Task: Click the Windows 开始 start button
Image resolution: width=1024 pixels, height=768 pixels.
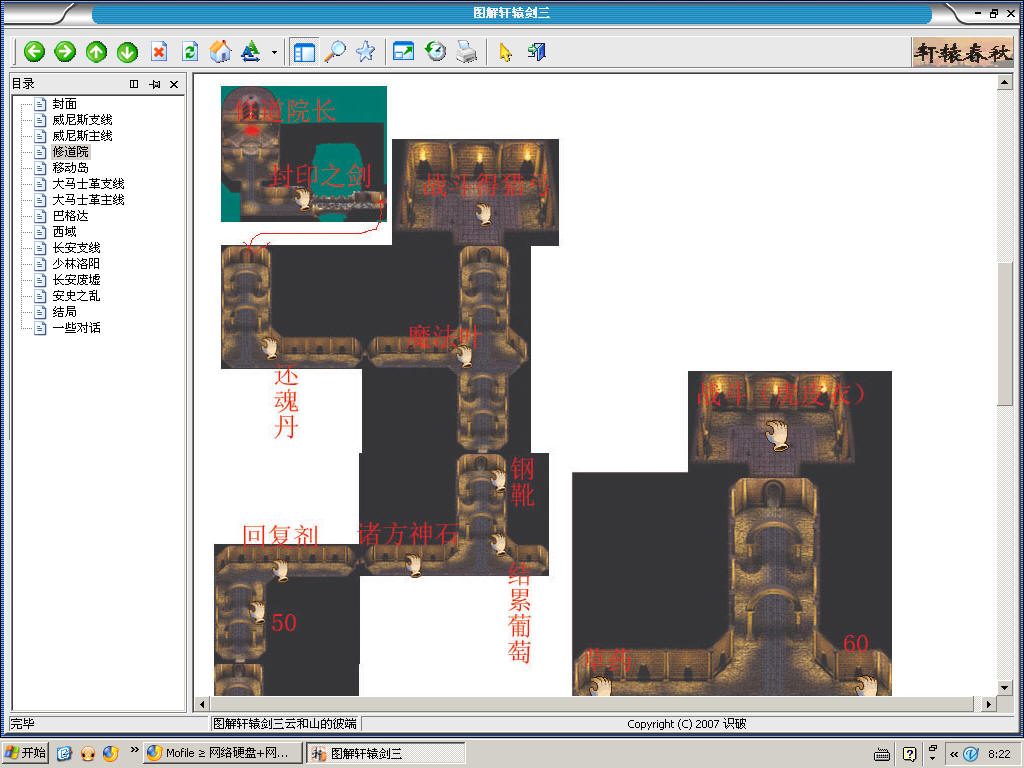Action: coord(26,753)
